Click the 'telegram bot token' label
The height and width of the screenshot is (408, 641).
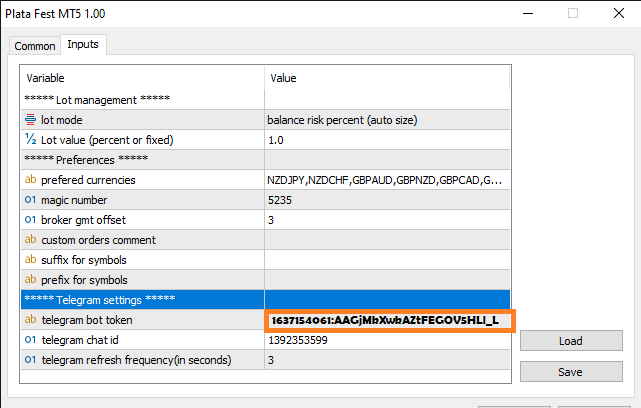click(x=87, y=320)
